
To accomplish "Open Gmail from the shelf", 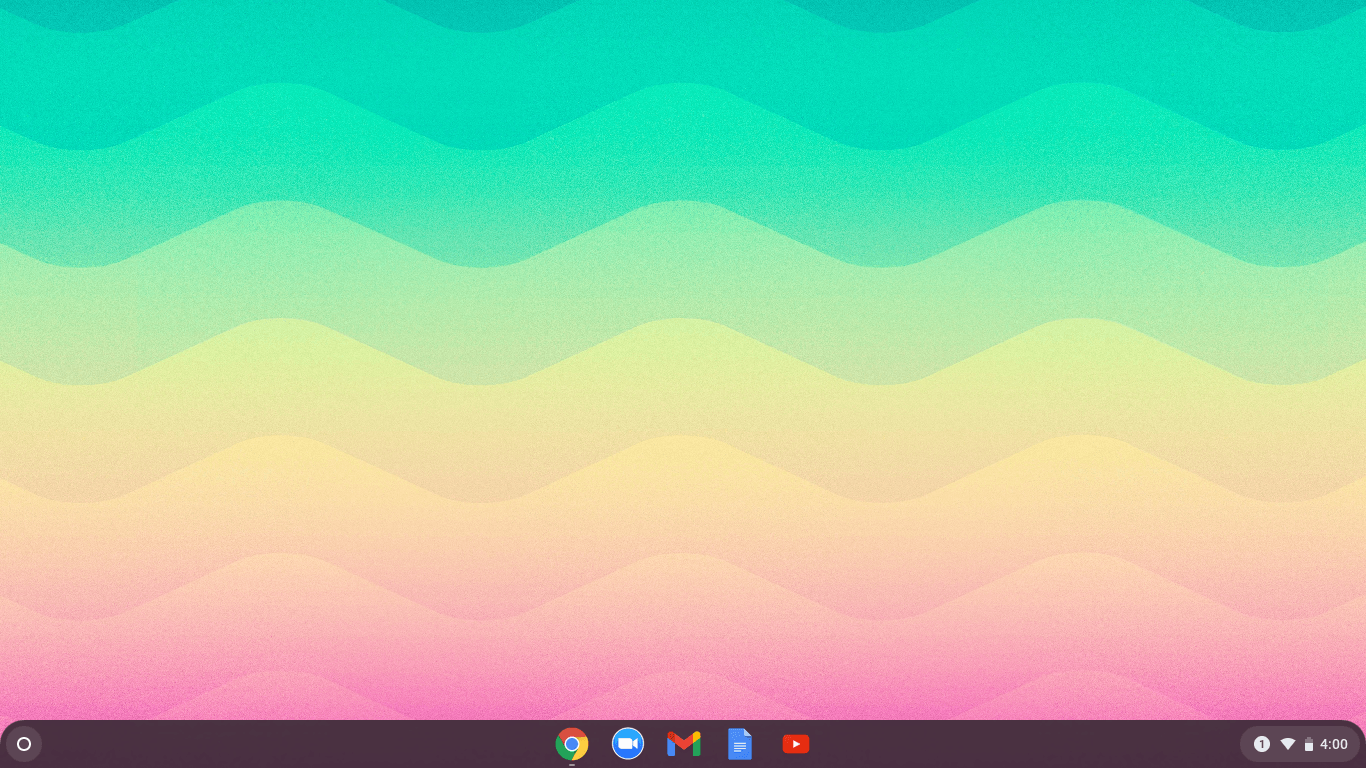I will tap(684, 744).
